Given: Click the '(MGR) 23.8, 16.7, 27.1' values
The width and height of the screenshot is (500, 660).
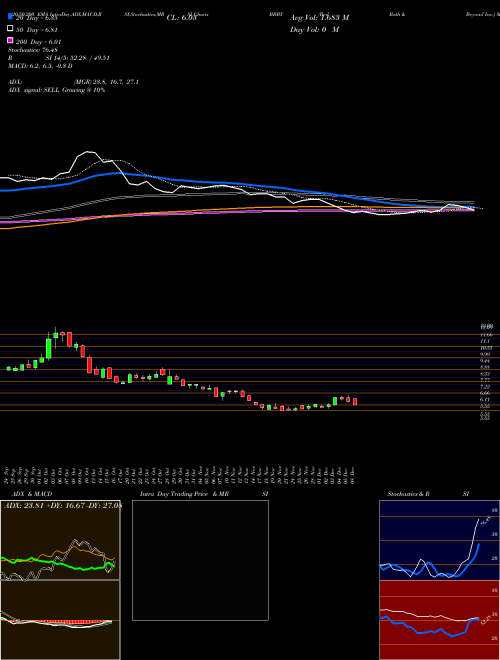Looking at the screenshot, I should click(x=106, y=82).
